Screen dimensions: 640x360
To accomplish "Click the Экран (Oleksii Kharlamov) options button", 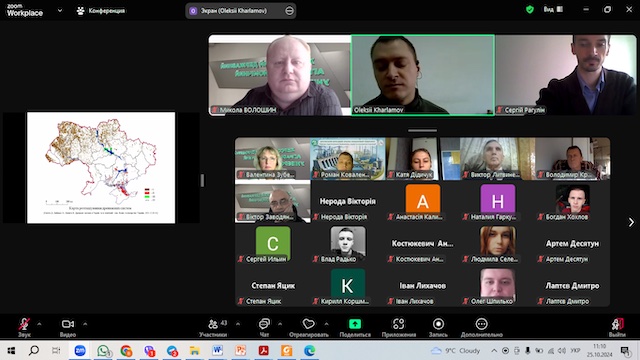I will tap(289, 11).
